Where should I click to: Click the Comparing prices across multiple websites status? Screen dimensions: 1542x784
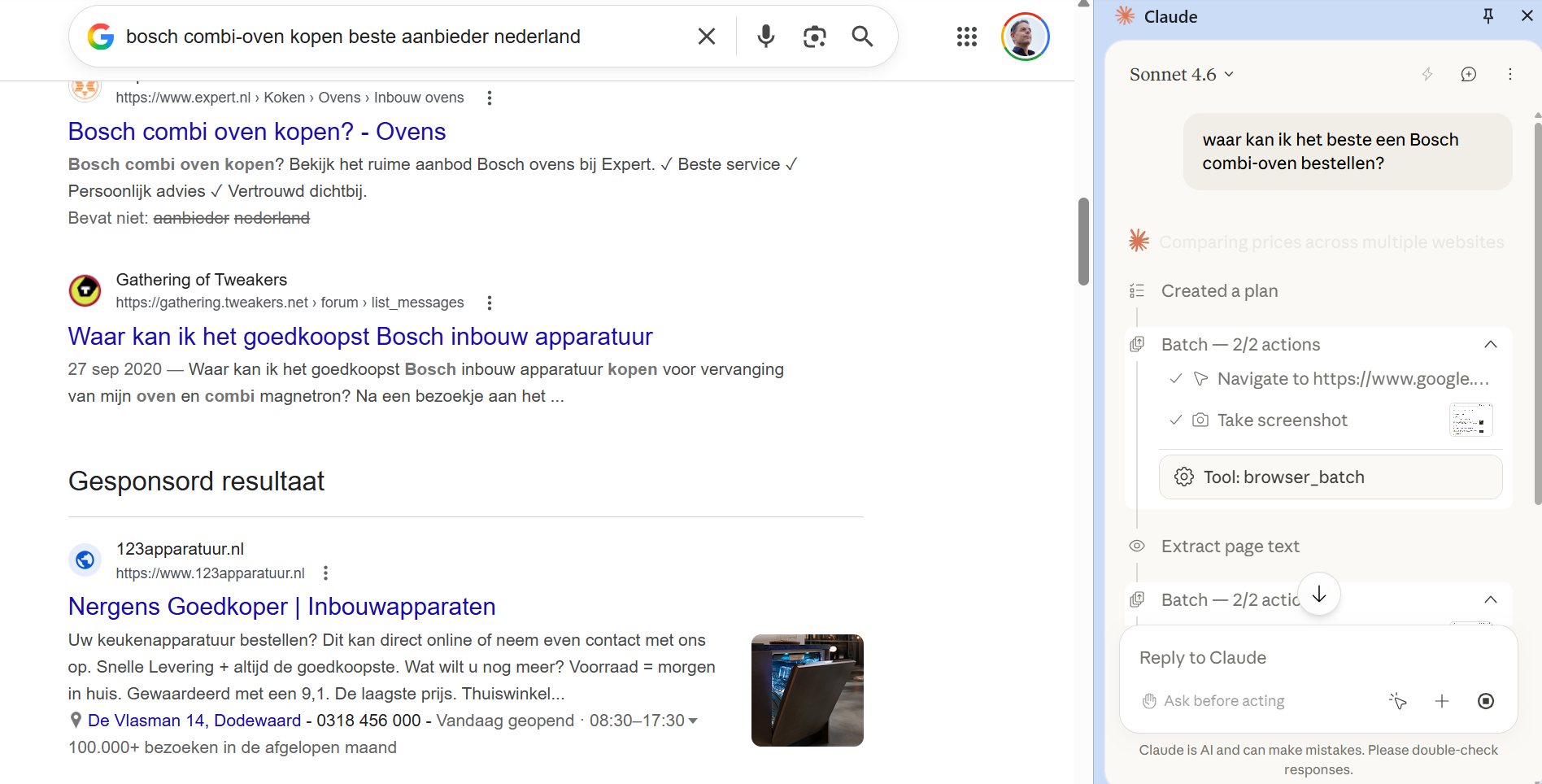coord(1331,242)
